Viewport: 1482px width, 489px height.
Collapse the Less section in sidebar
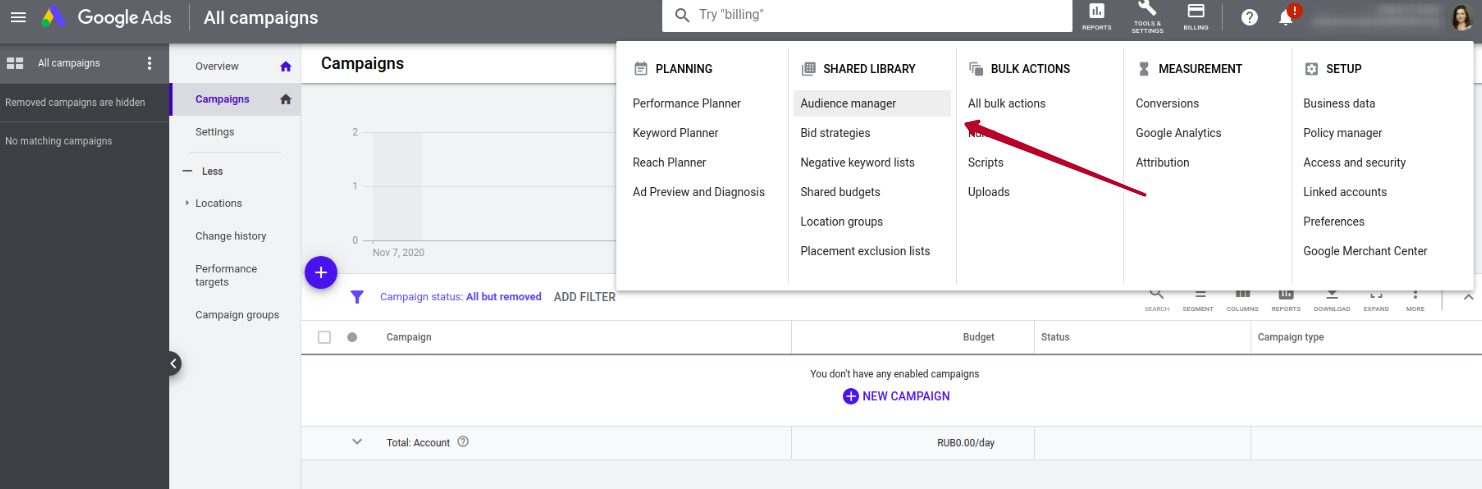205,171
